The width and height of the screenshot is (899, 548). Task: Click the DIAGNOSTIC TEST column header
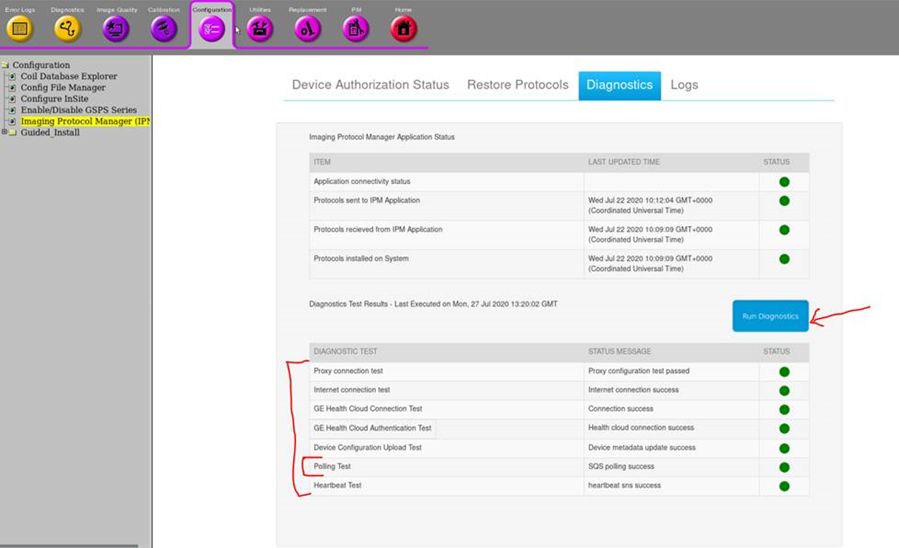coord(345,351)
